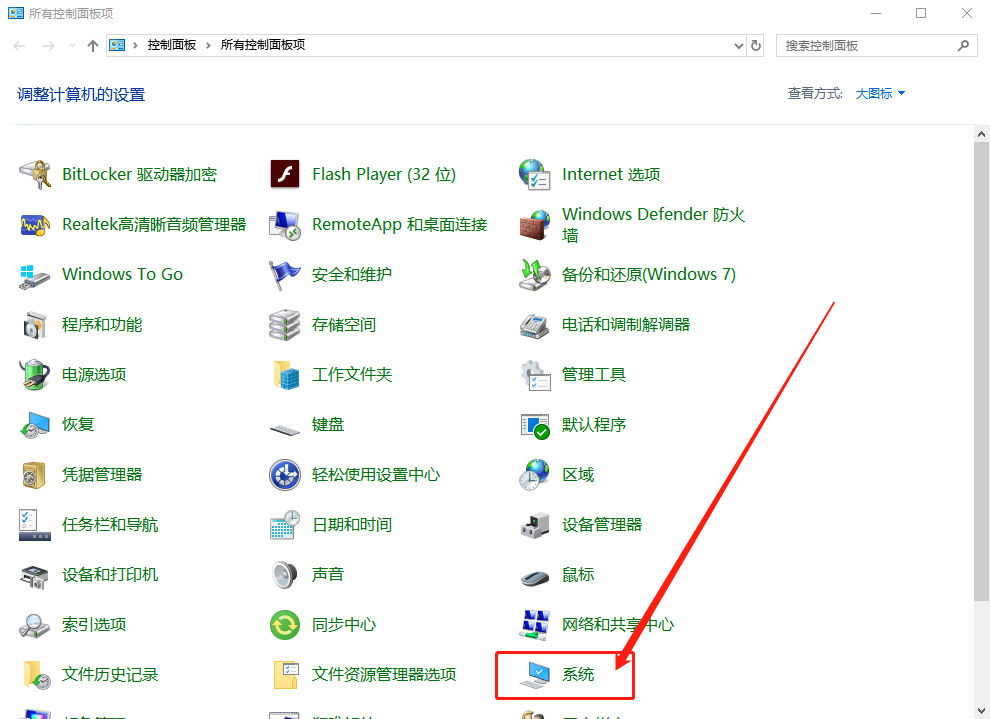Viewport: 990px width, 719px height.
Task: Open BitLocker 驱动器加密 icon
Action: (35, 174)
